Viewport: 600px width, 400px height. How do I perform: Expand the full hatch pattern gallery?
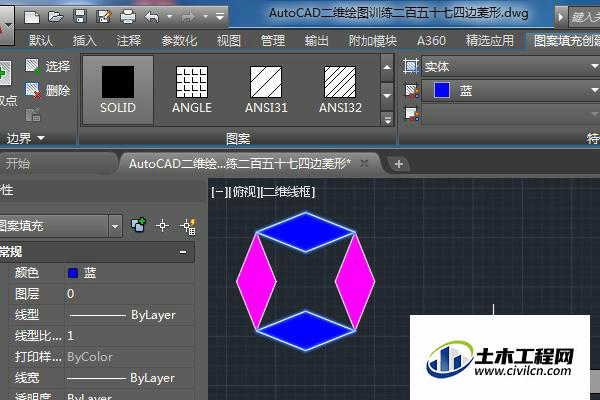[x=387, y=120]
